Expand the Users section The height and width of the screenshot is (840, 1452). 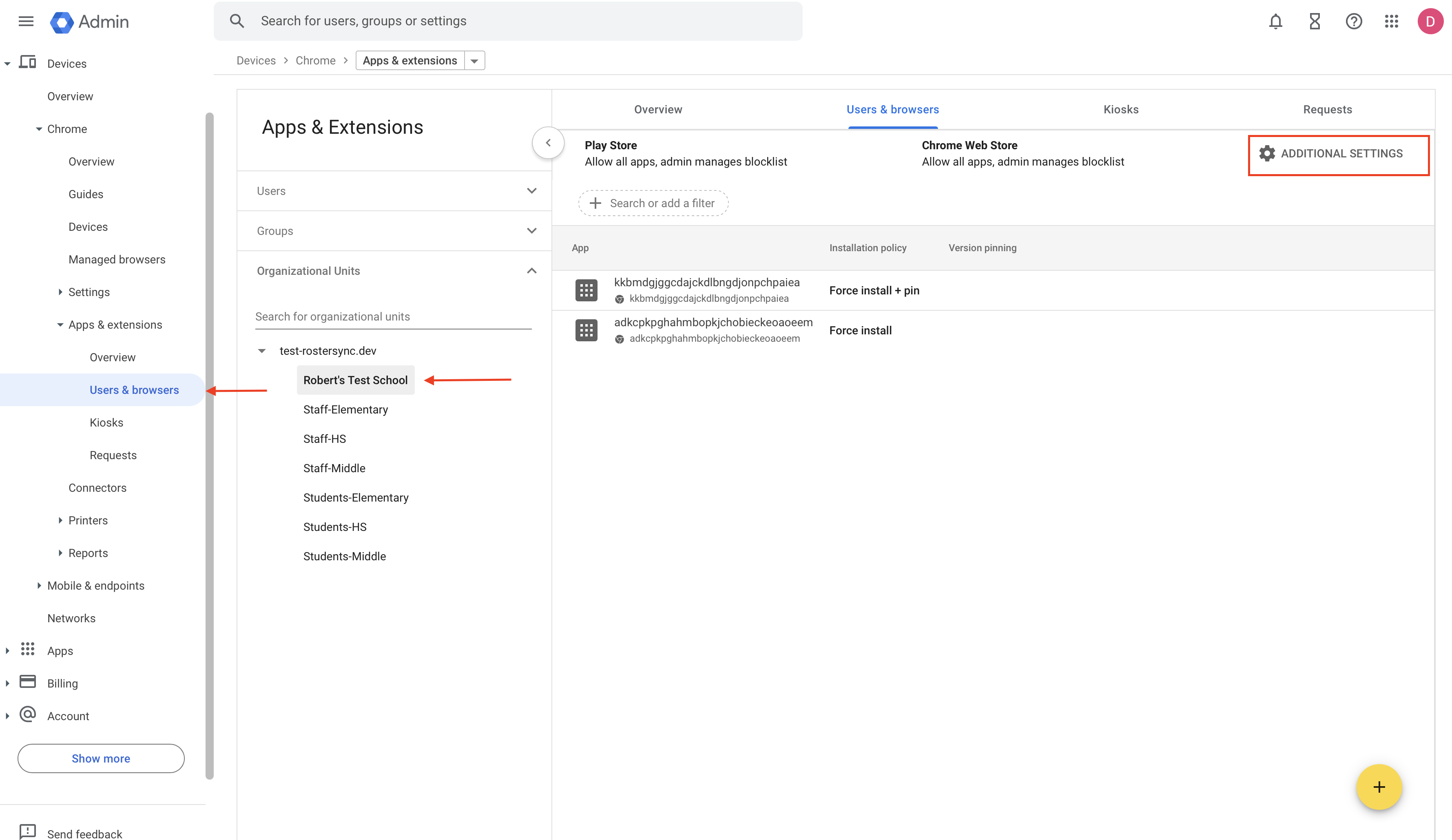click(531, 190)
